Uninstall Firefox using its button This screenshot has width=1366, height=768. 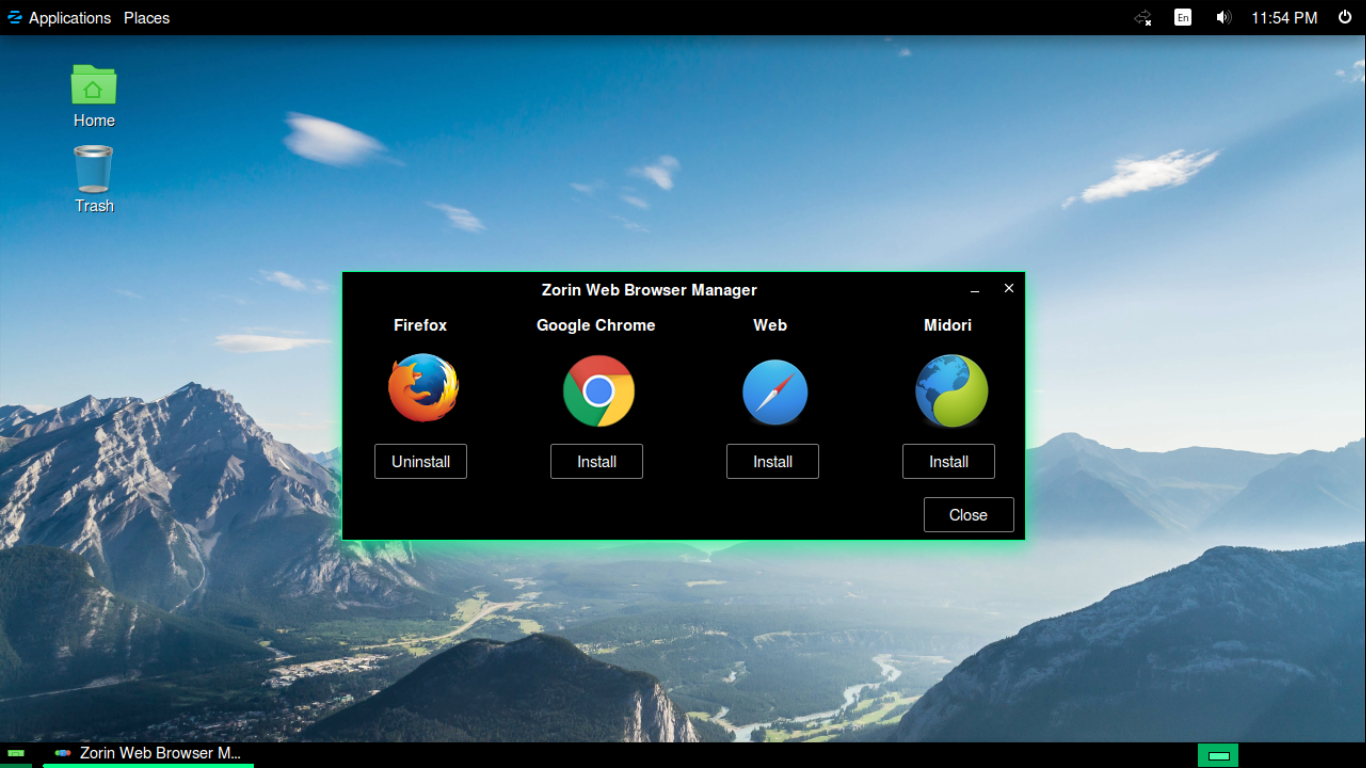click(x=421, y=462)
